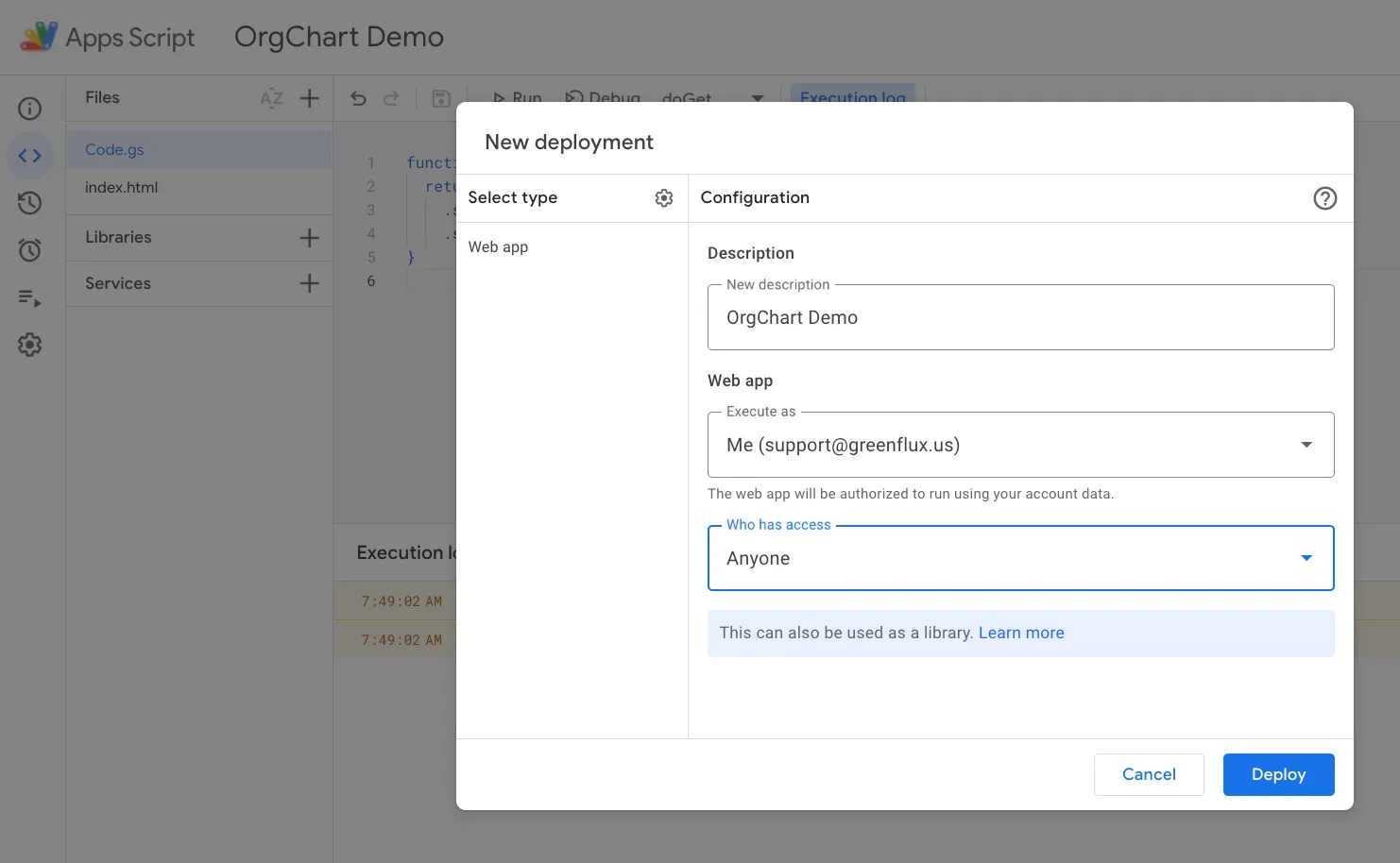Add a library using plus icon
The image size is (1400, 863).
pos(309,238)
